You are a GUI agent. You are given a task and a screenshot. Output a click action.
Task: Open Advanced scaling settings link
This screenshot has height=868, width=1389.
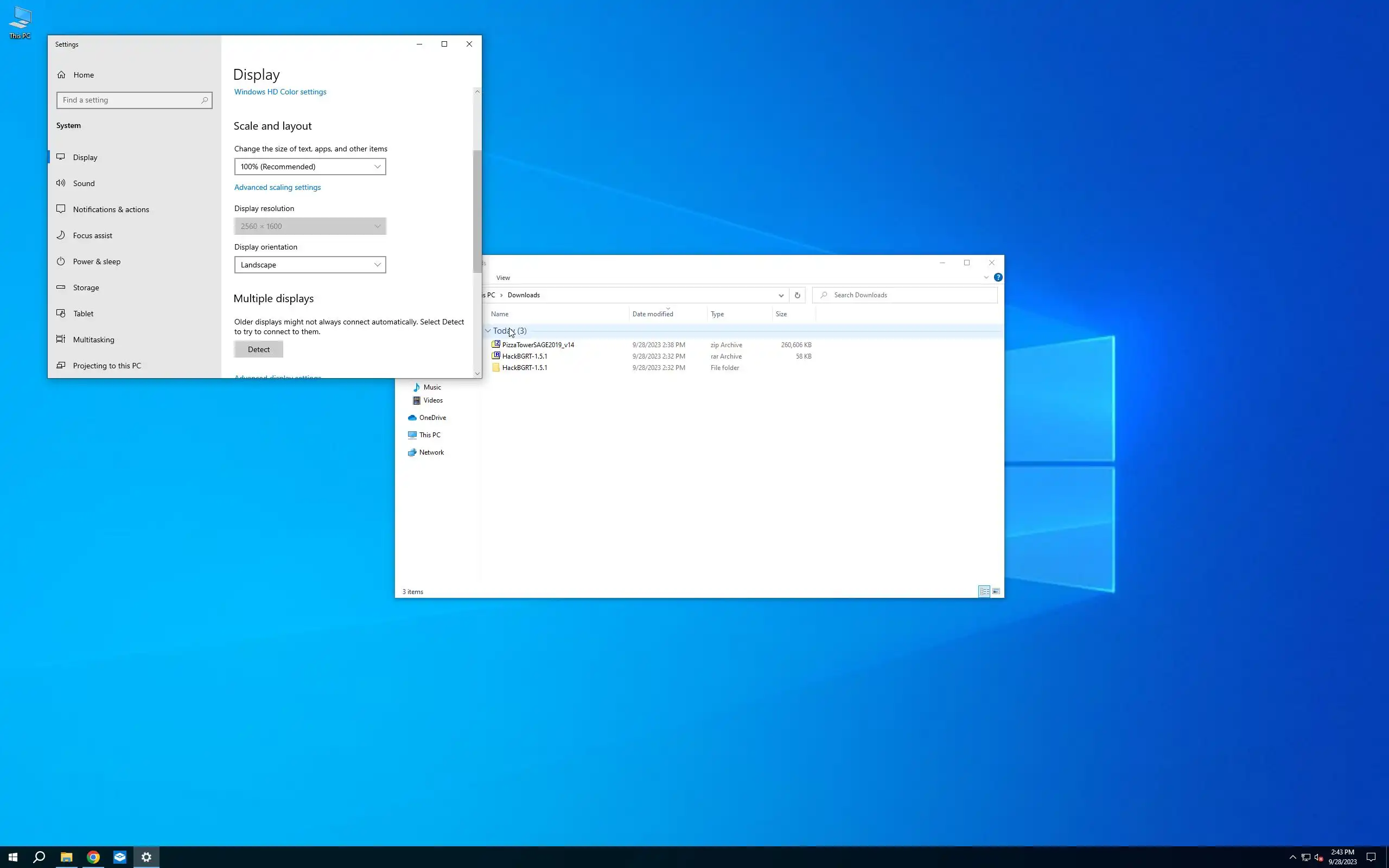(x=277, y=187)
